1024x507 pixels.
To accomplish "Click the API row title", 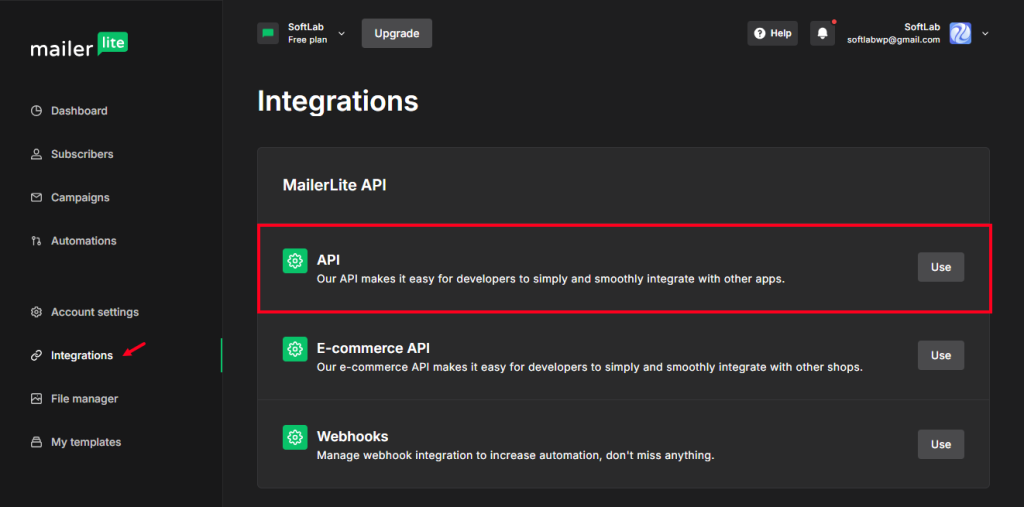I will pos(328,260).
